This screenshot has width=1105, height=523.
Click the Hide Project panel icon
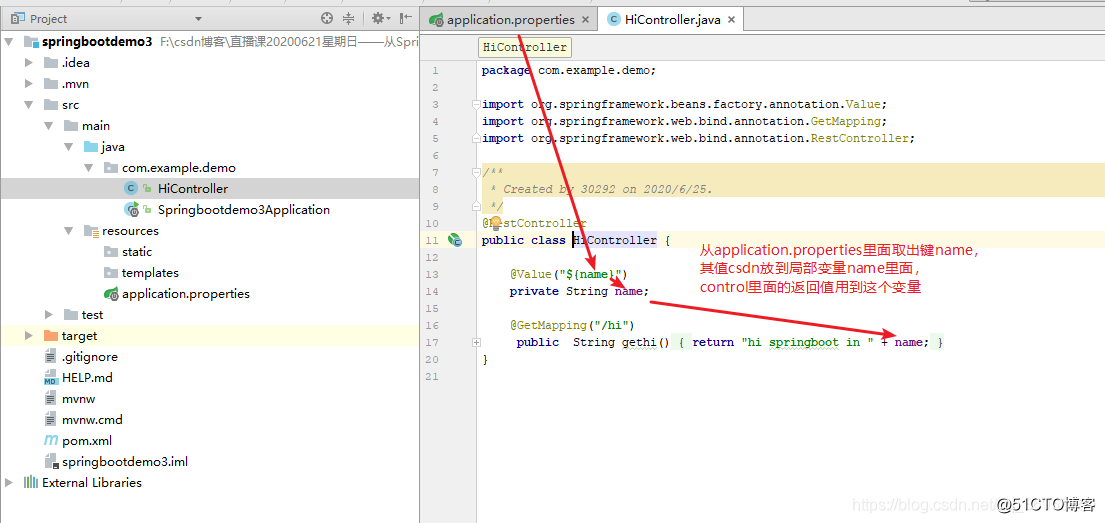point(406,19)
